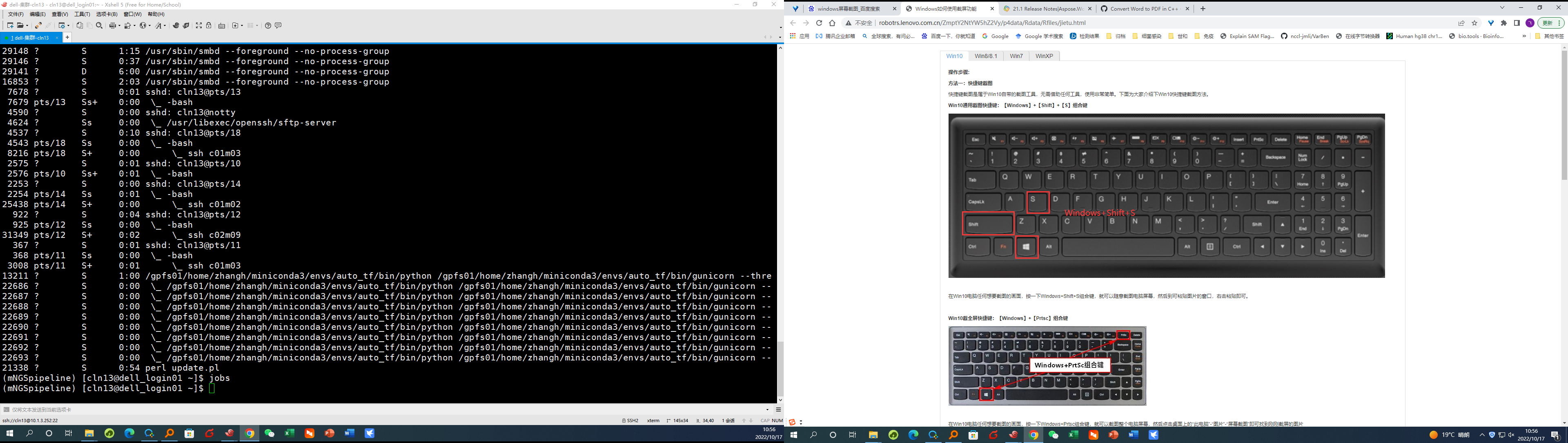Open the Google 学术搜索 bookmark
The width and height of the screenshot is (1568, 443).
point(1039,36)
